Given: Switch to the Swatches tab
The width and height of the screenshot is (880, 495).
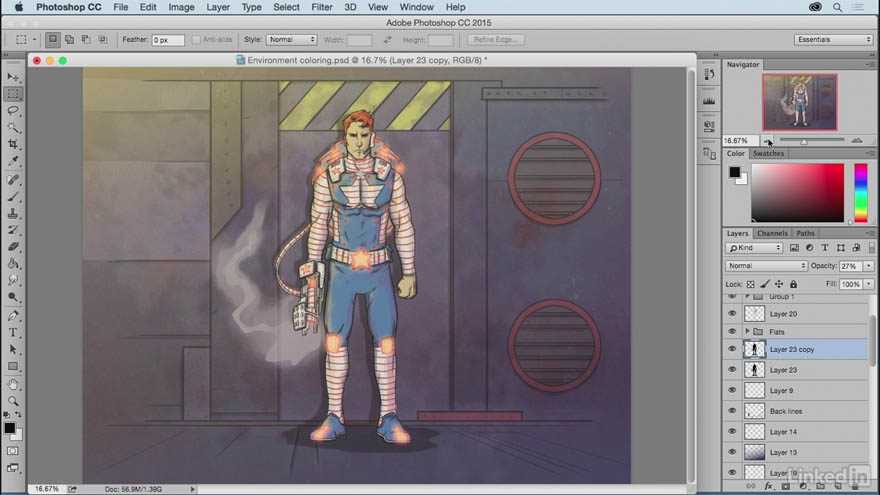Looking at the screenshot, I should click(768, 153).
